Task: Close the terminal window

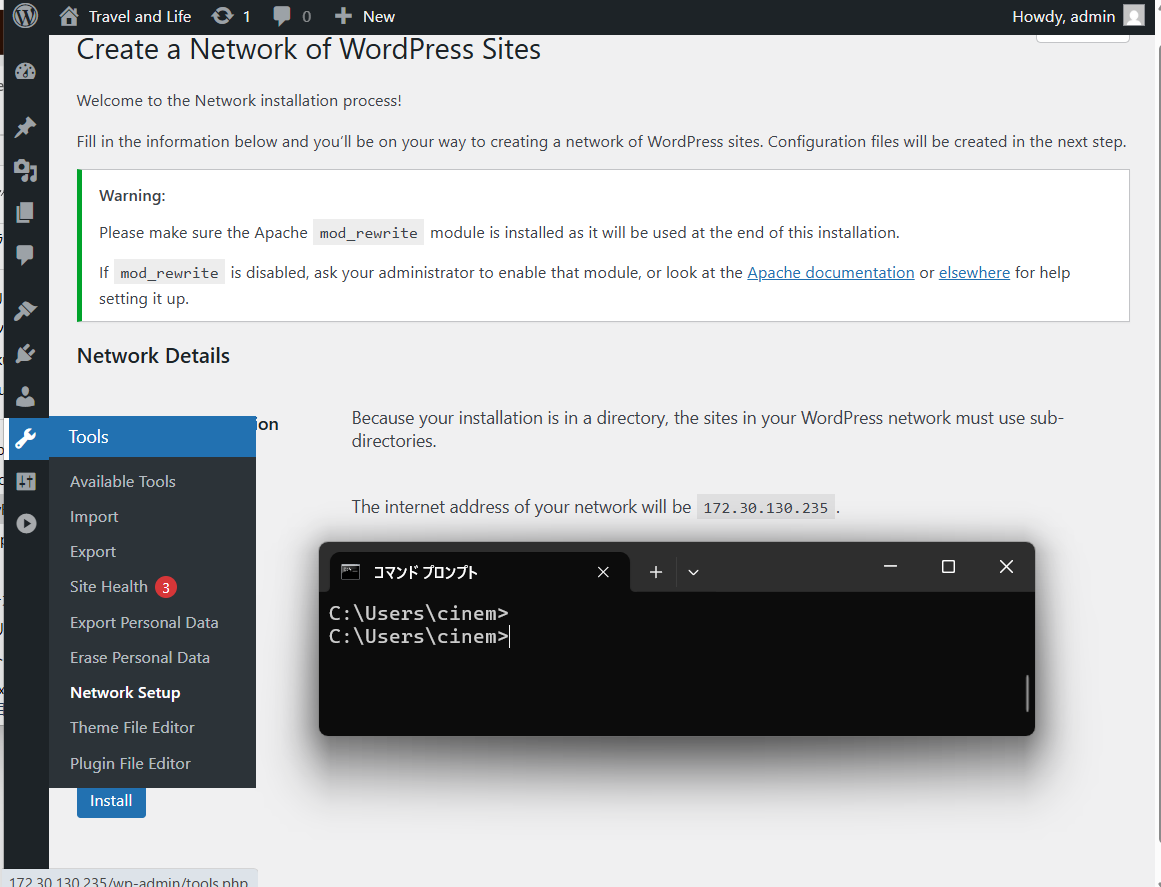Action: [x=1006, y=566]
